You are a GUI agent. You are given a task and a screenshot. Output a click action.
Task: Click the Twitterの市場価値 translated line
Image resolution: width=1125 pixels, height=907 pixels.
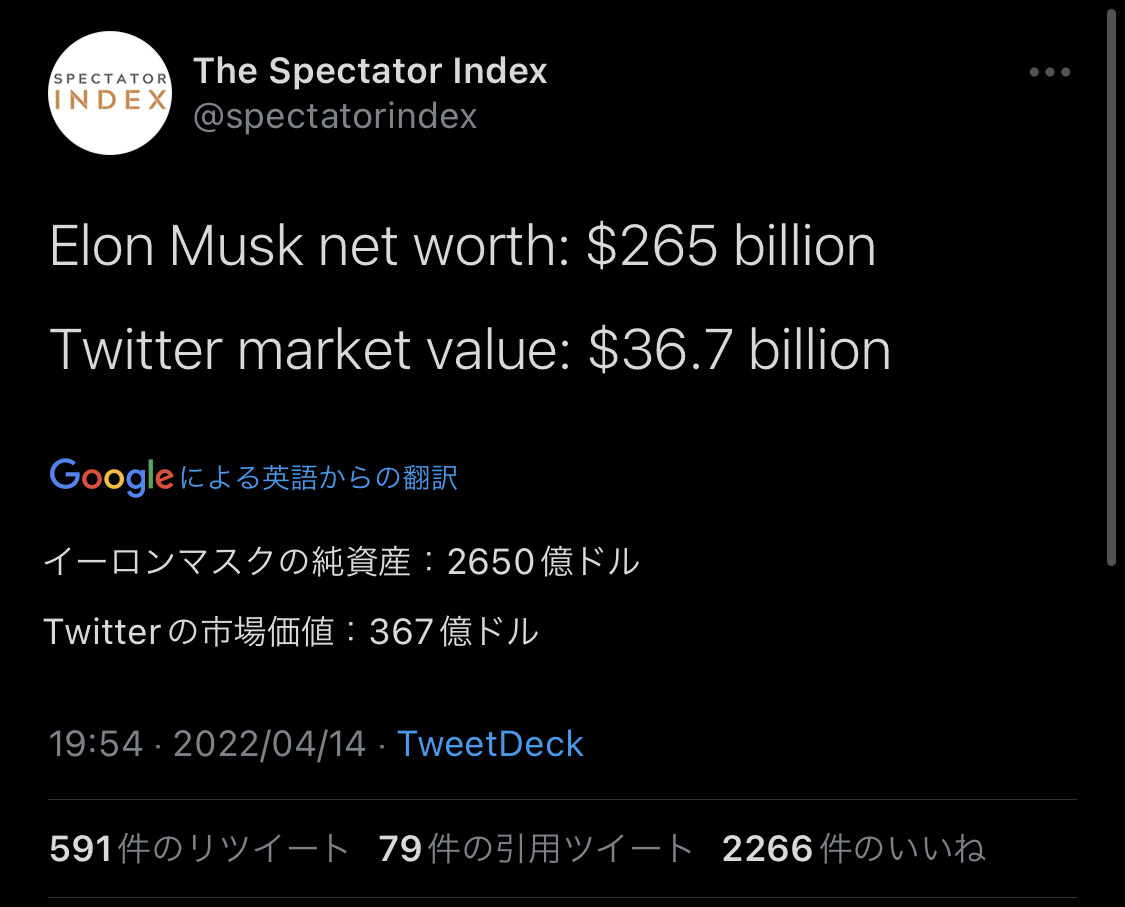[x=291, y=631]
